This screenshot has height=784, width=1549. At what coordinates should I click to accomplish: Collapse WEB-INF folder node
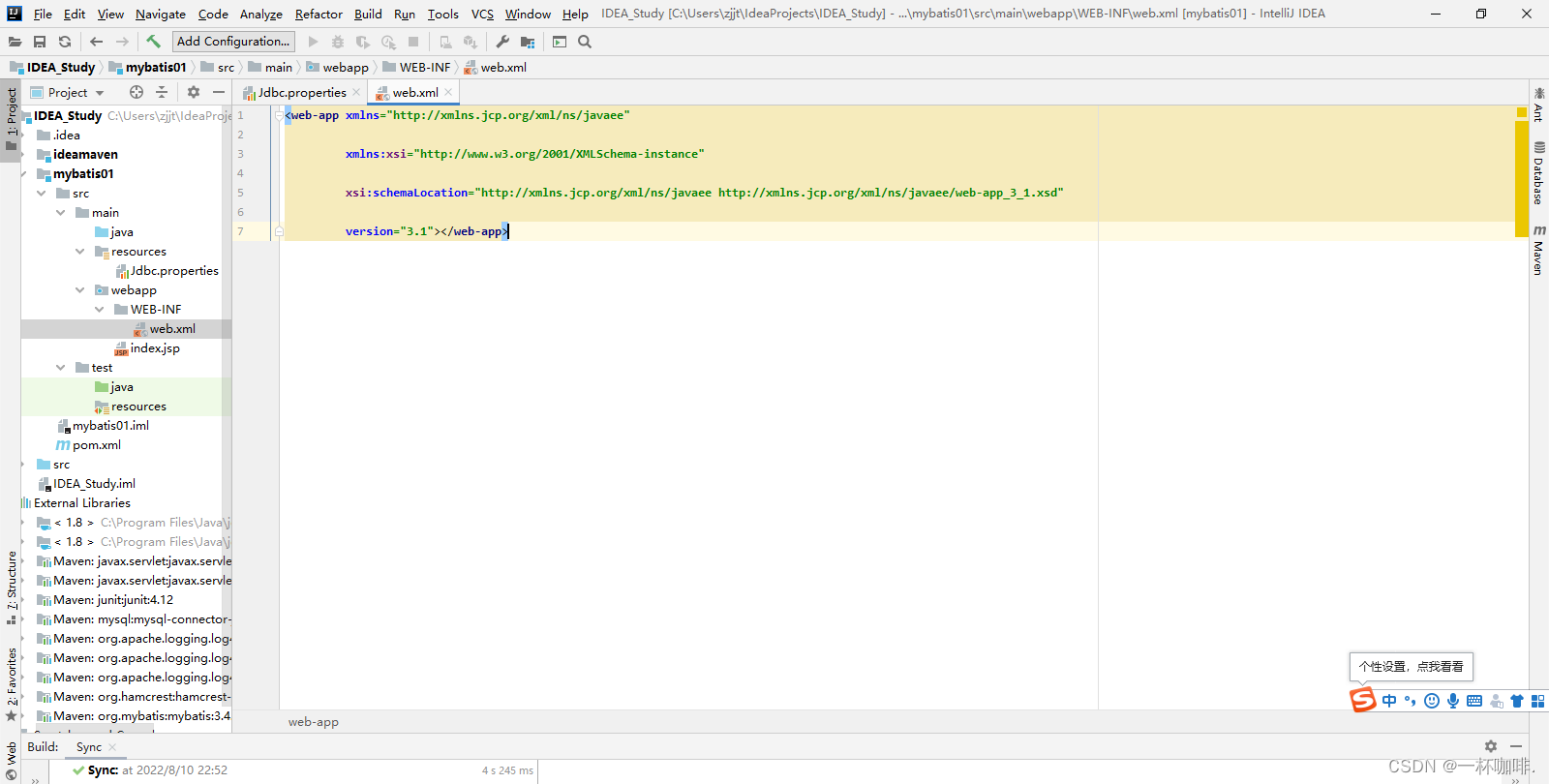click(100, 310)
